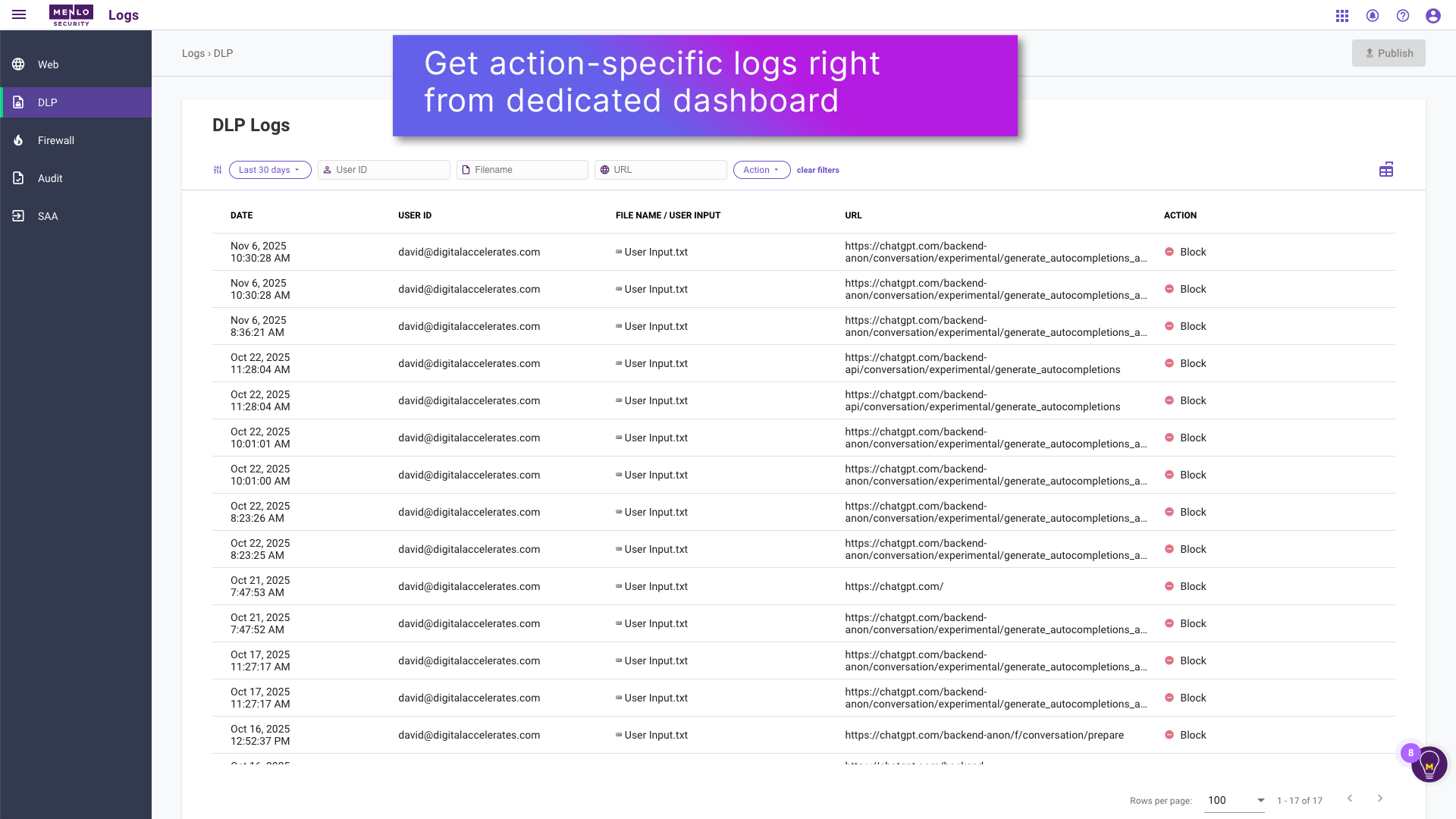Open the notifications bell icon

(1373, 15)
